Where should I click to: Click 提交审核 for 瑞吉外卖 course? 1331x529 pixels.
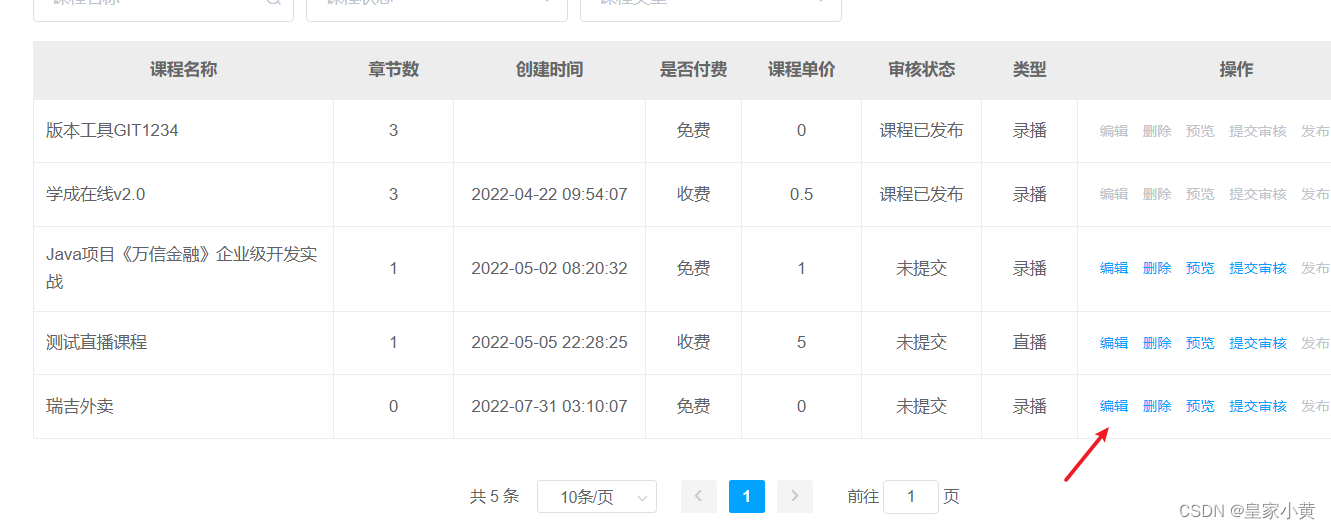click(1258, 406)
